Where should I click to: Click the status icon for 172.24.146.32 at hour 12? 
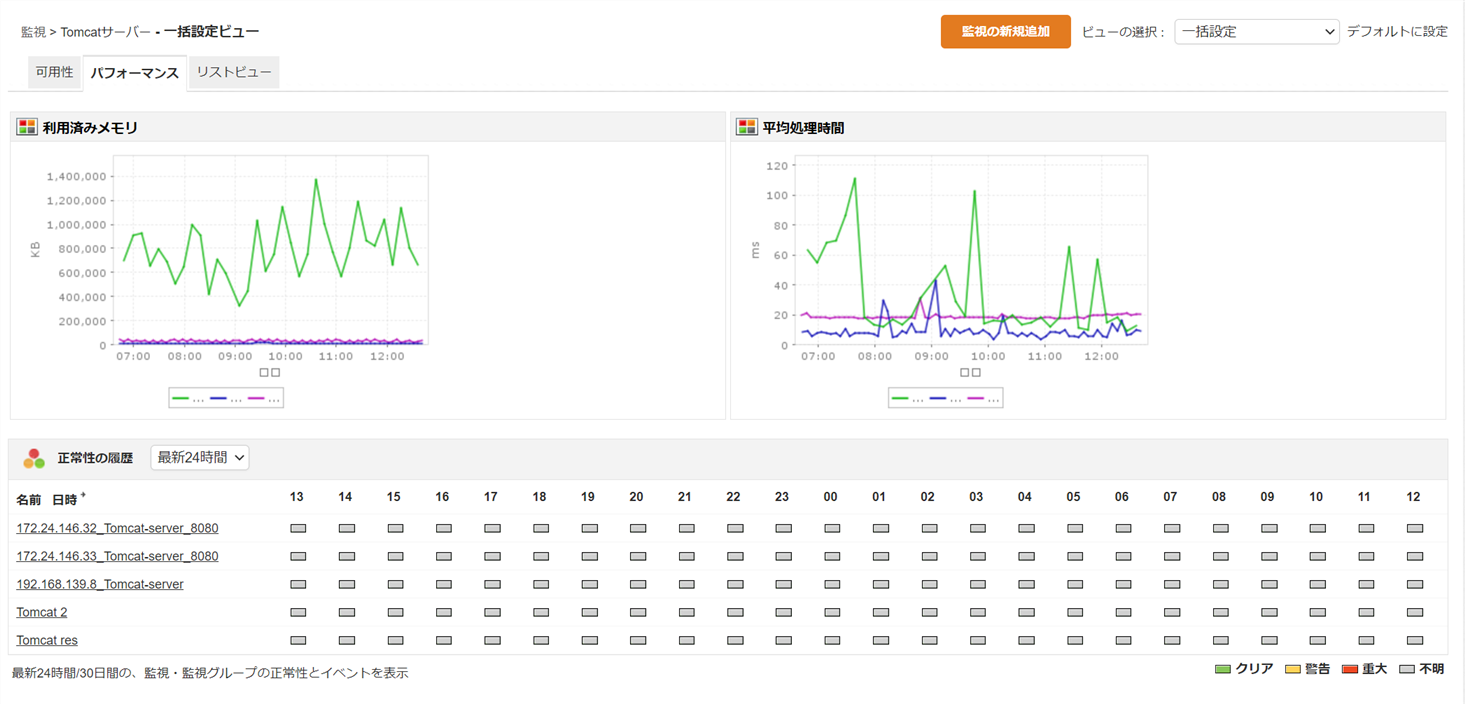[1414, 528]
